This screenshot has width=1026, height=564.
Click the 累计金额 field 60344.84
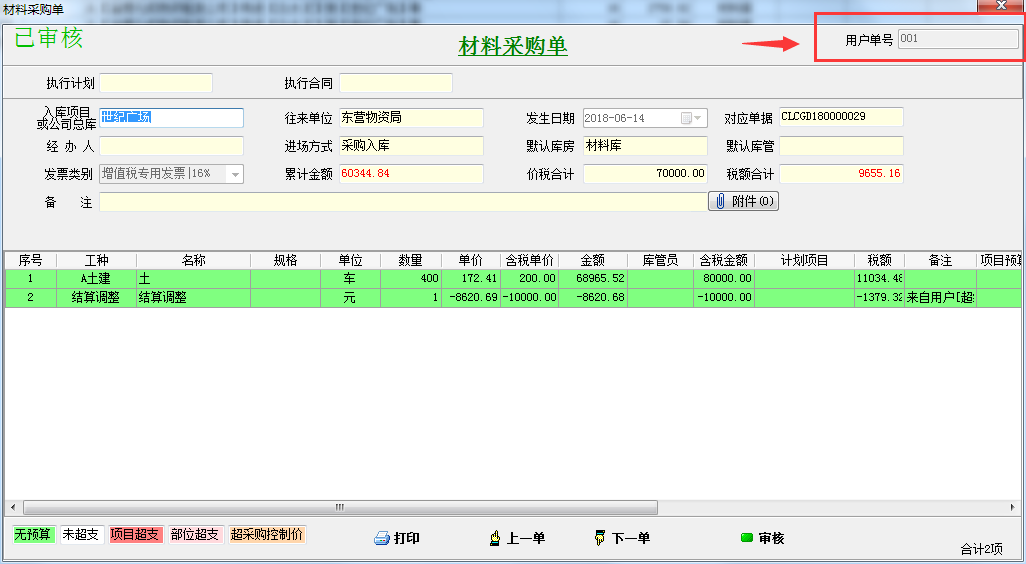click(412, 174)
